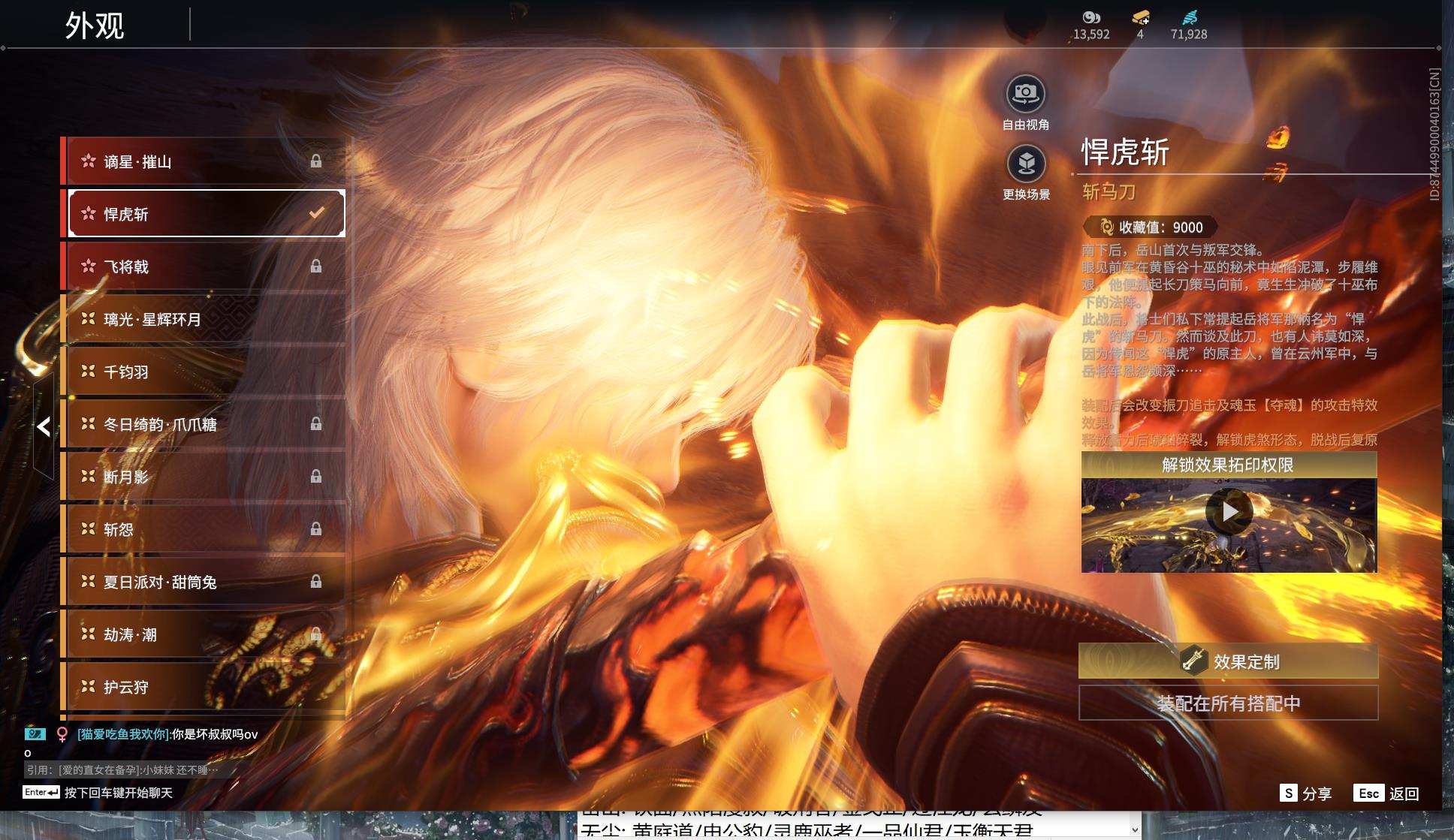Screen dimensions: 1454x840
Task: Select the 谪星·摧山 skin
Action: tap(203, 161)
